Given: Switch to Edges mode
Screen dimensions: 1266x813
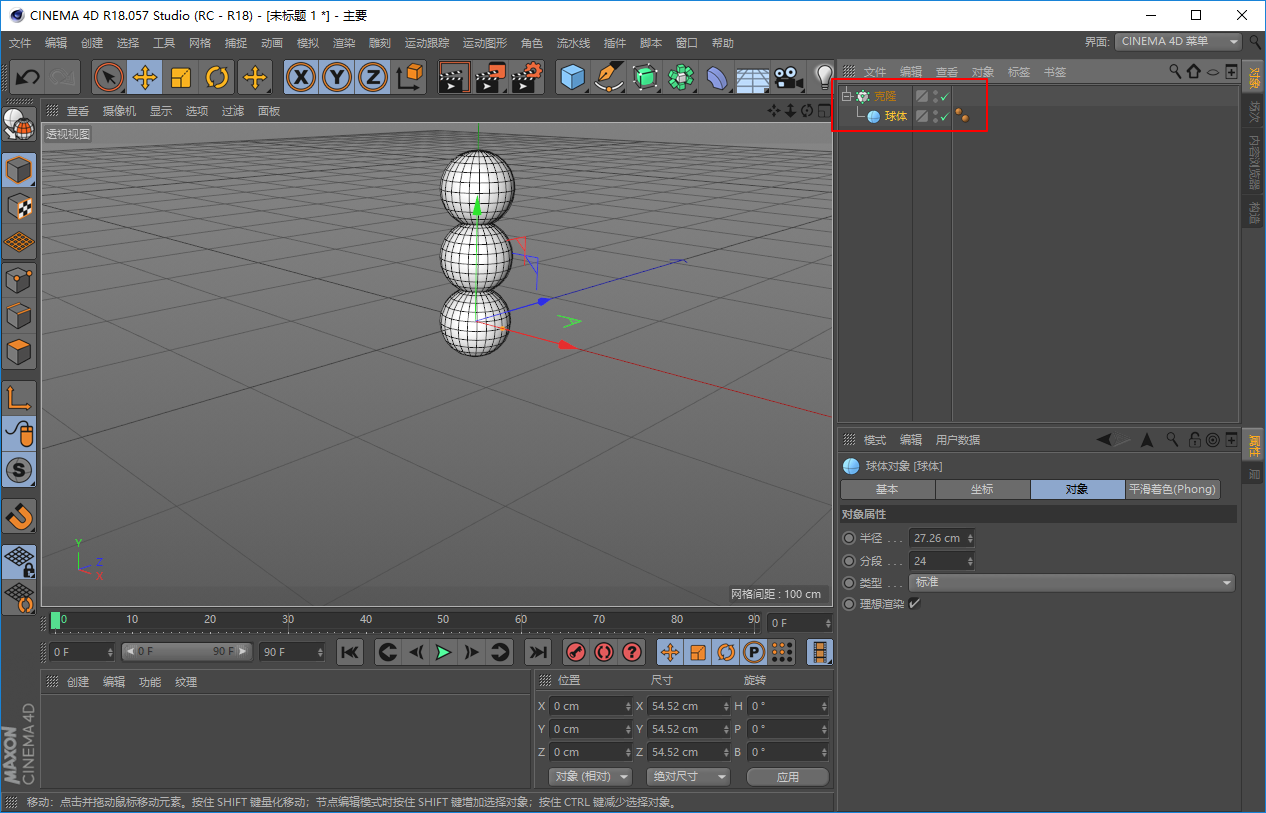Looking at the screenshot, I should pos(20,316).
